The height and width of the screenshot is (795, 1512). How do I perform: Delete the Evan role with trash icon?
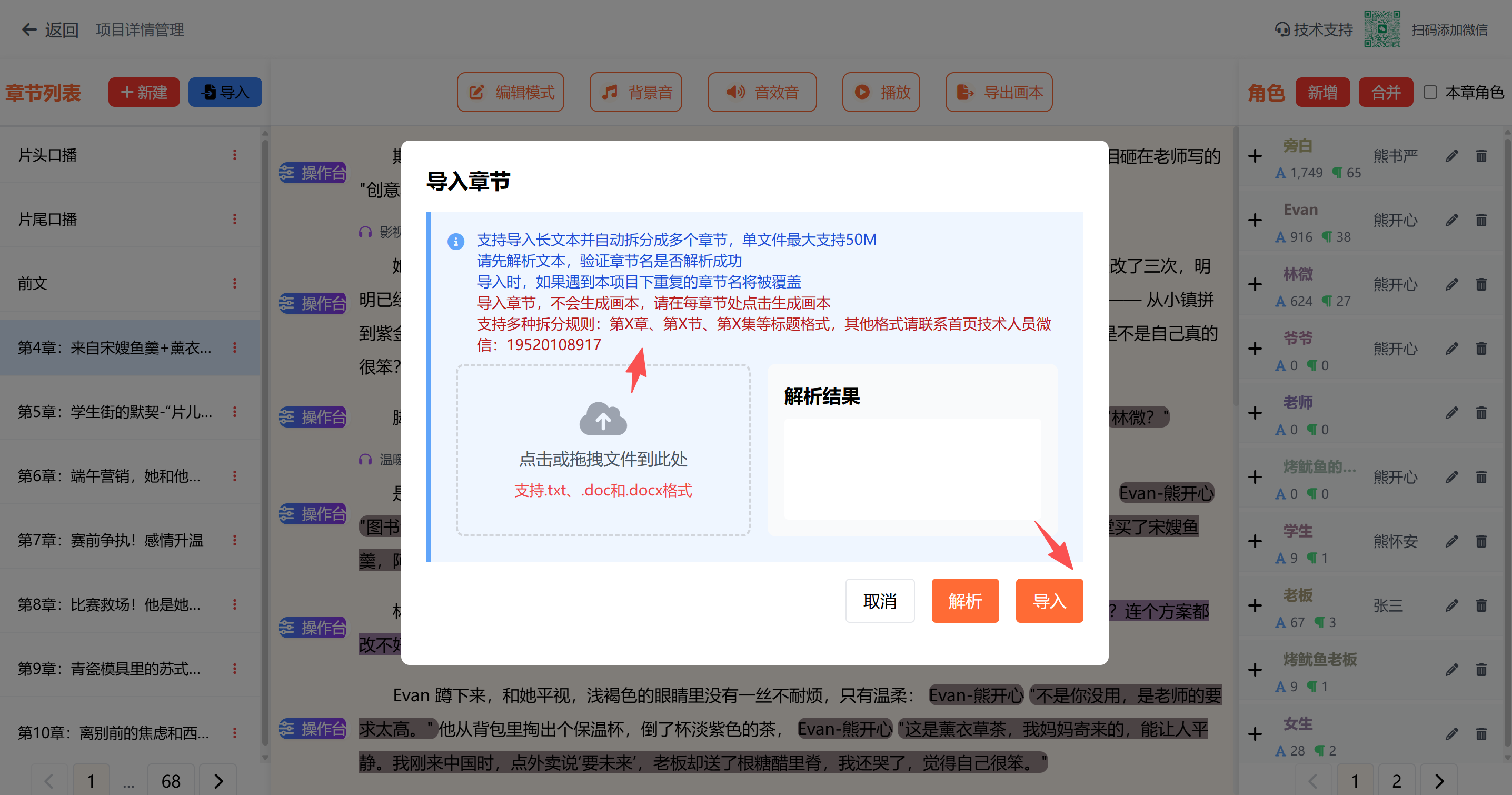1481,220
